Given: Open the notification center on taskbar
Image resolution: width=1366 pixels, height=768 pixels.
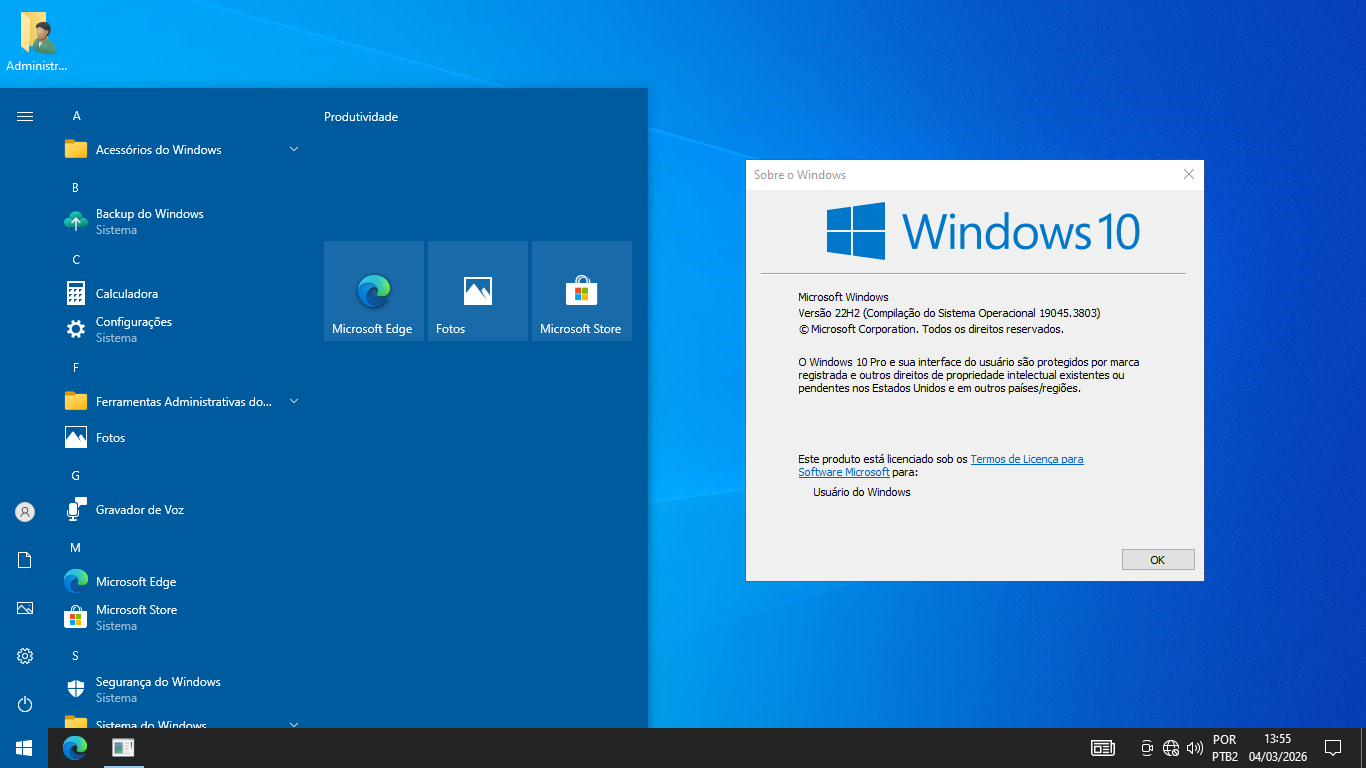Looking at the screenshot, I should (x=1332, y=748).
